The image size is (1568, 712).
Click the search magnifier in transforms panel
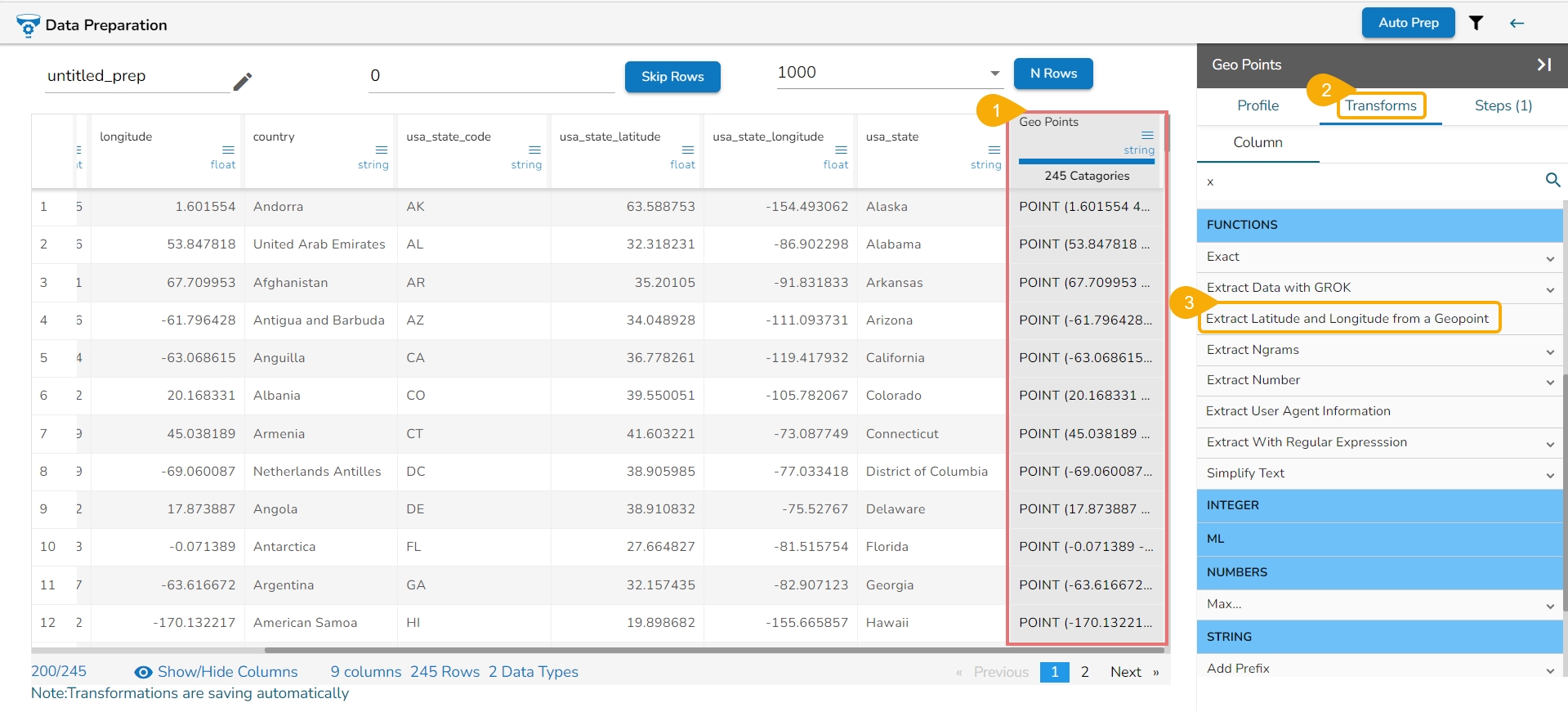pos(1552,180)
